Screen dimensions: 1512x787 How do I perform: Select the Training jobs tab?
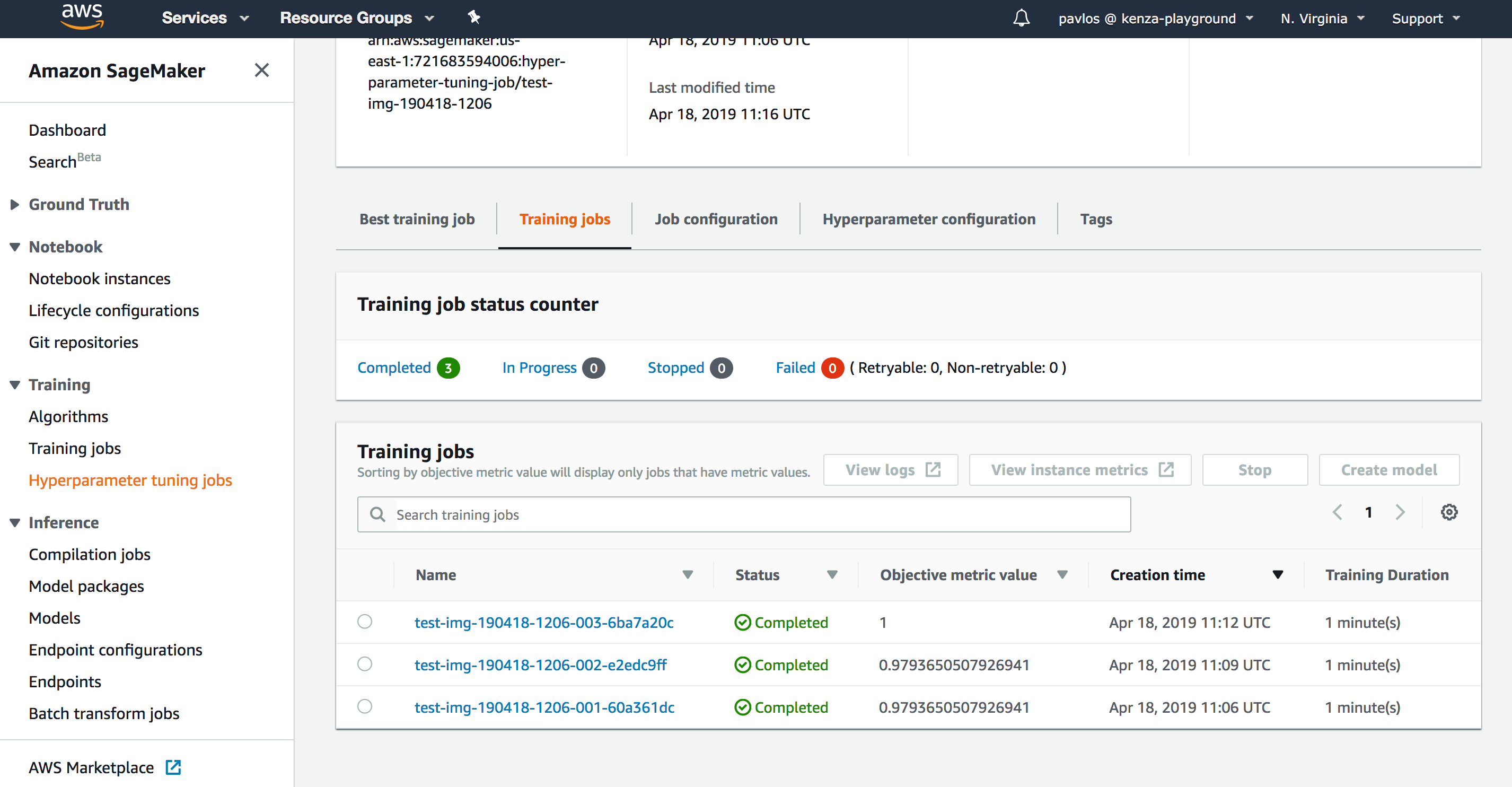point(565,219)
